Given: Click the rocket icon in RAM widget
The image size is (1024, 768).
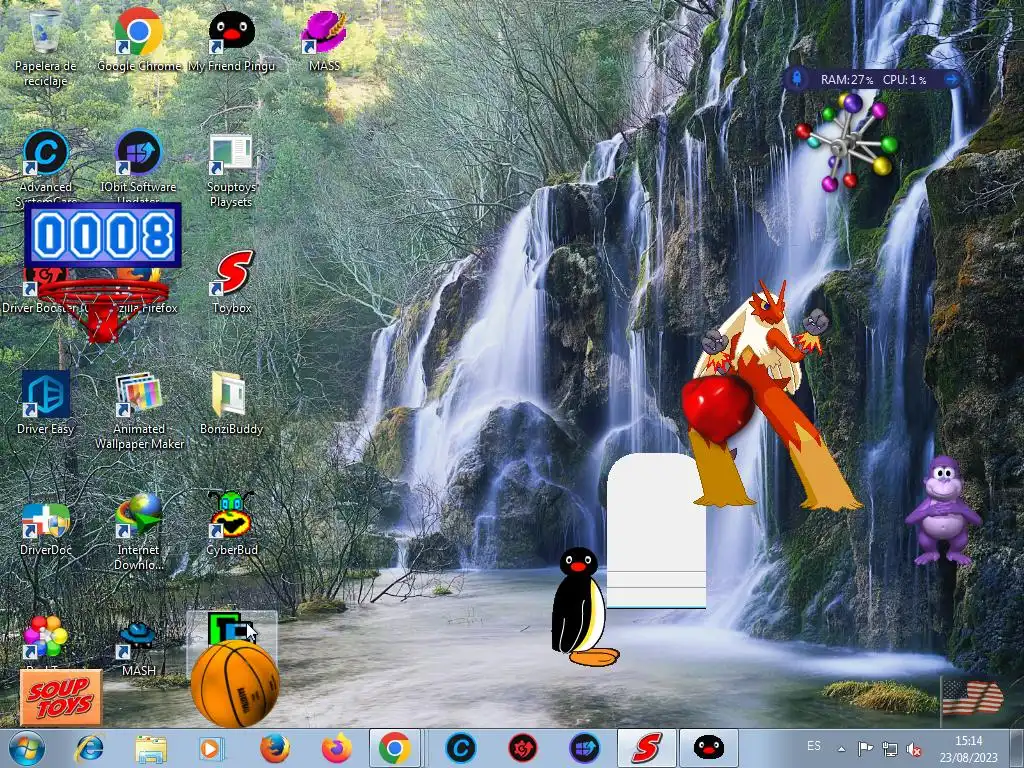Looking at the screenshot, I should click(x=797, y=79).
